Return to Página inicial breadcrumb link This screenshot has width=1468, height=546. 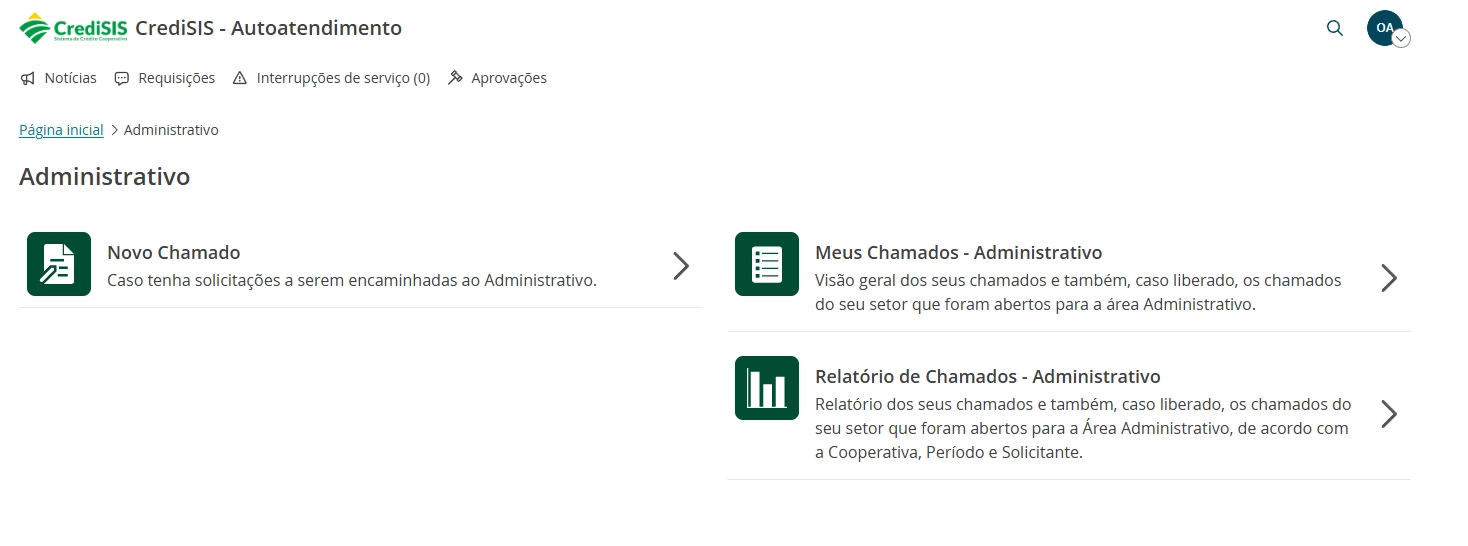click(x=61, y=130)
